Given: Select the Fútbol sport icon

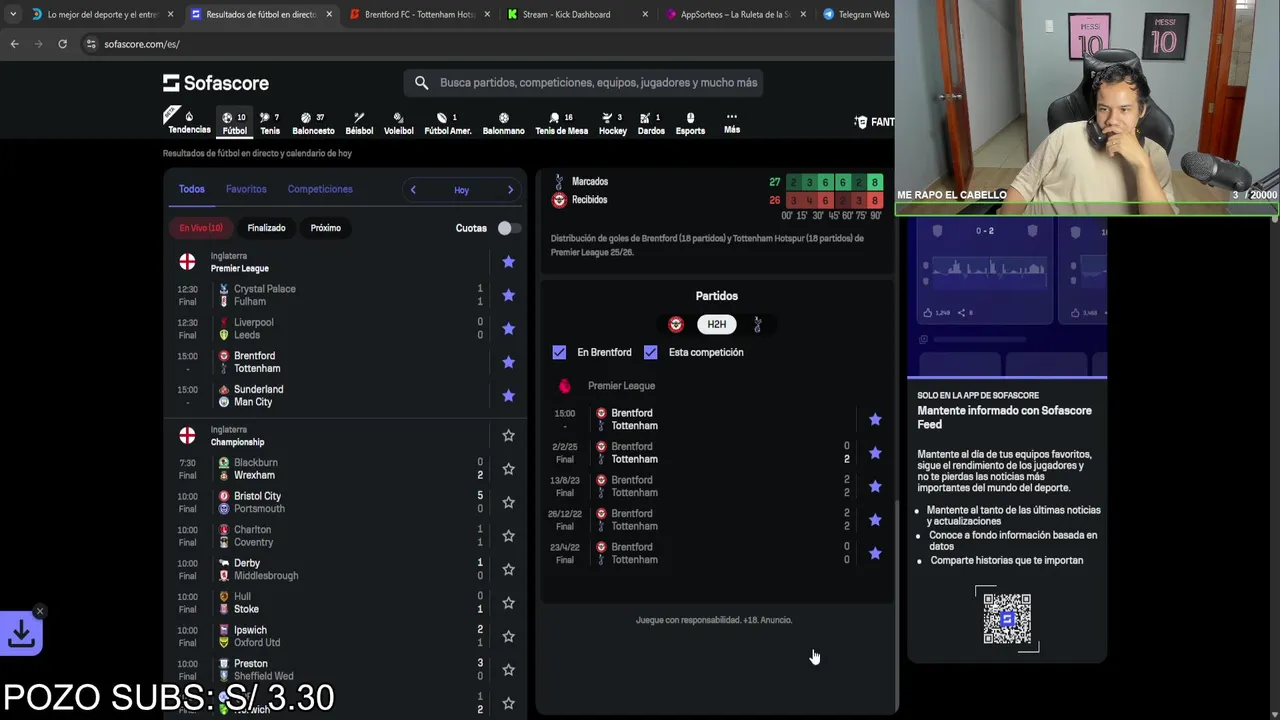Looking at the screenshot, I should point(234,123).
